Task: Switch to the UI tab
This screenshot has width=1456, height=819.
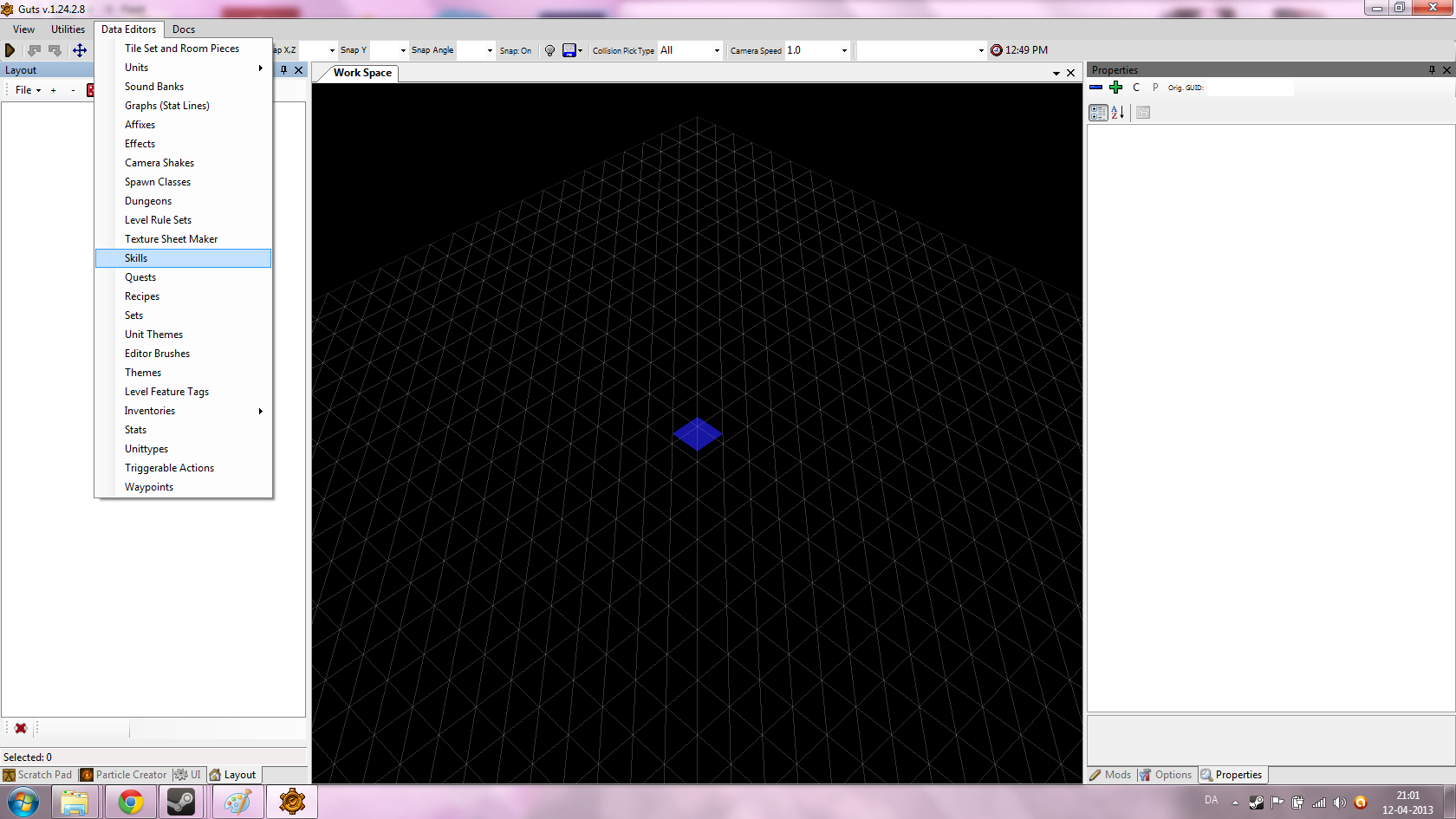Action: tap(188, 775)
